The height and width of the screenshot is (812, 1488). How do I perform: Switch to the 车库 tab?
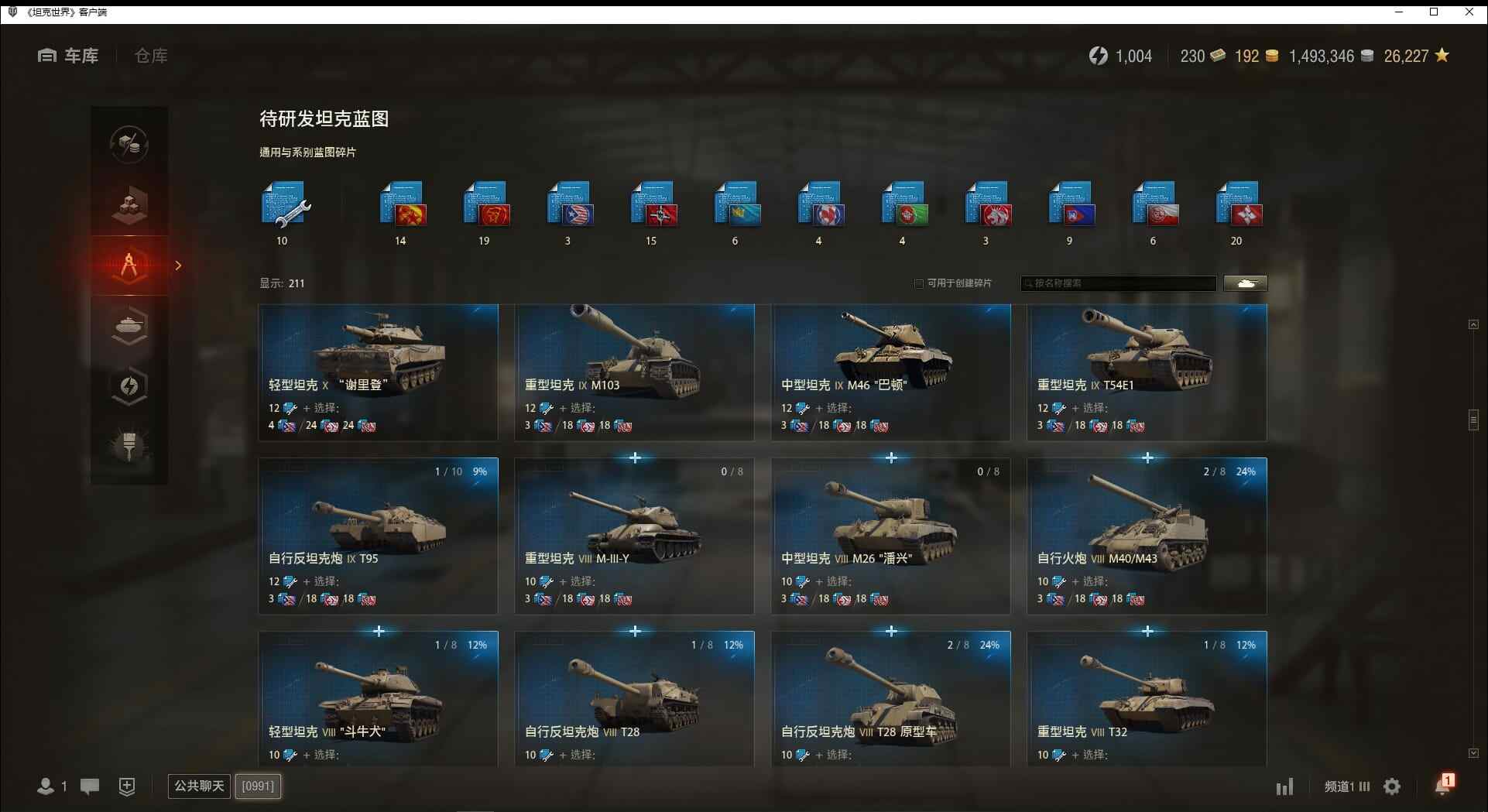coord(68,56)
